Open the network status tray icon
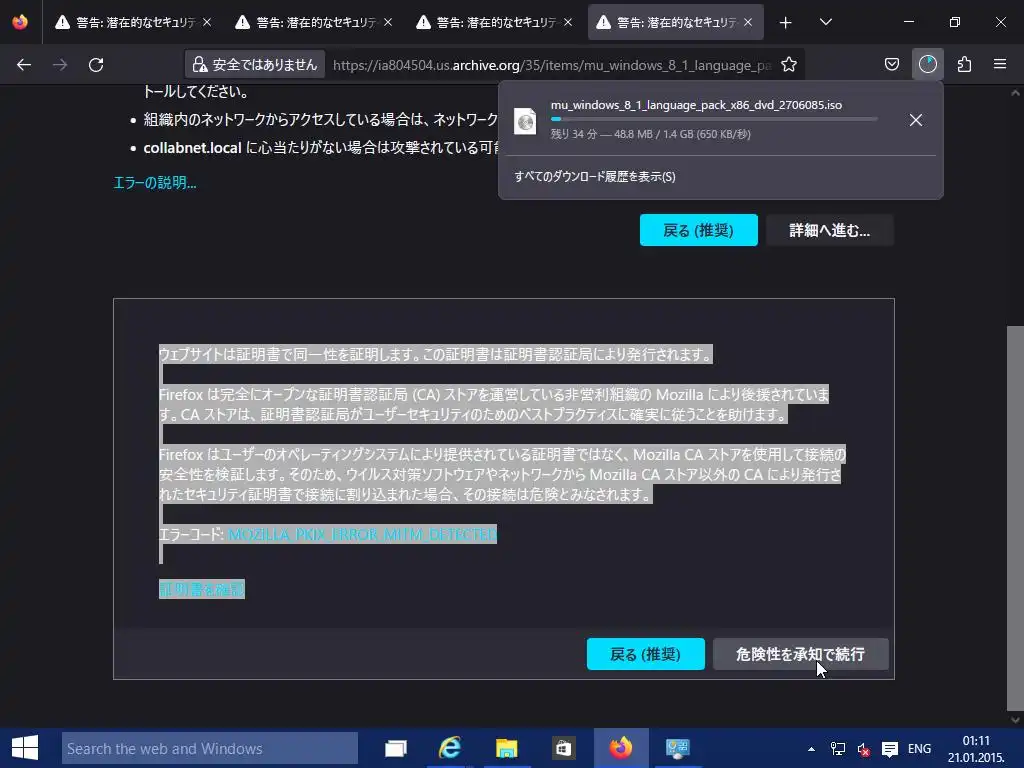This screenshot has width=1024, height=768. coord(837,749)
